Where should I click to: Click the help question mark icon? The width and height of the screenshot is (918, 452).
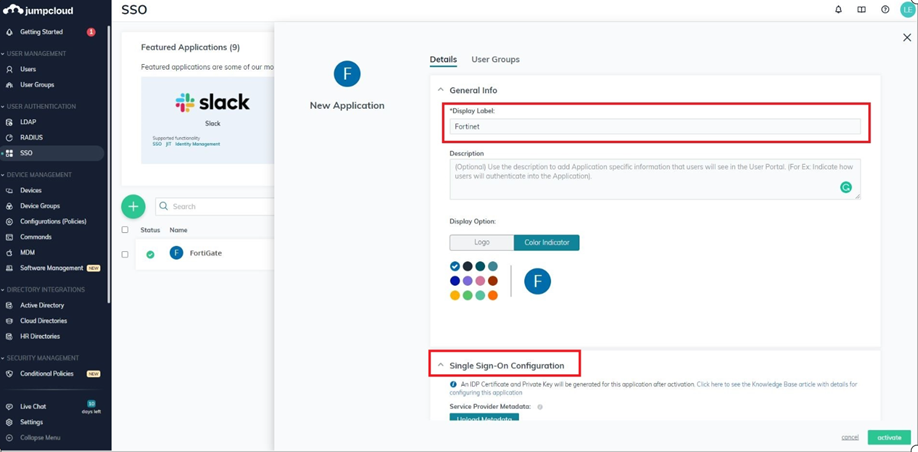(885, 10)
